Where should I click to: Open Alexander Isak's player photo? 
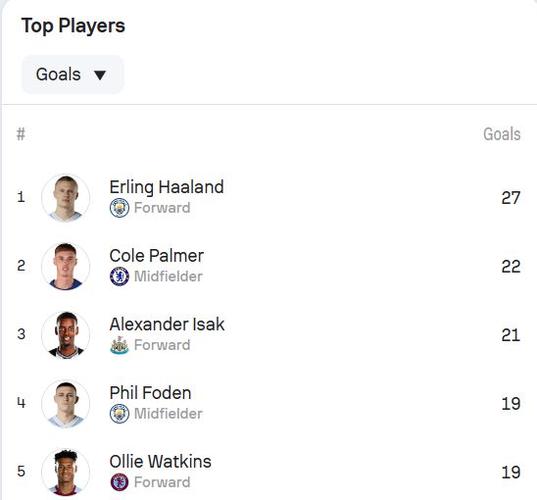65,335
